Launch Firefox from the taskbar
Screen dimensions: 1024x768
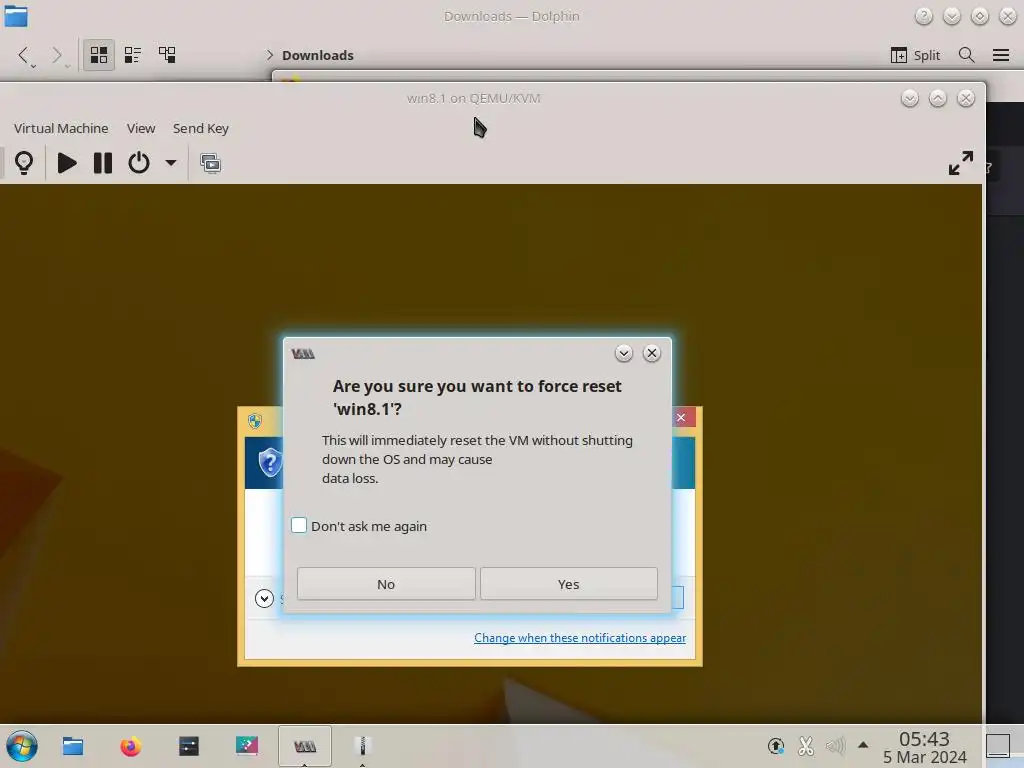tap(131, 746)
